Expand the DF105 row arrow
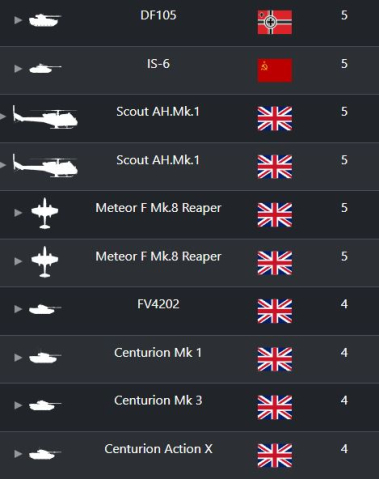Viewport: 379px width, 479px height. (x=18, y=20)
